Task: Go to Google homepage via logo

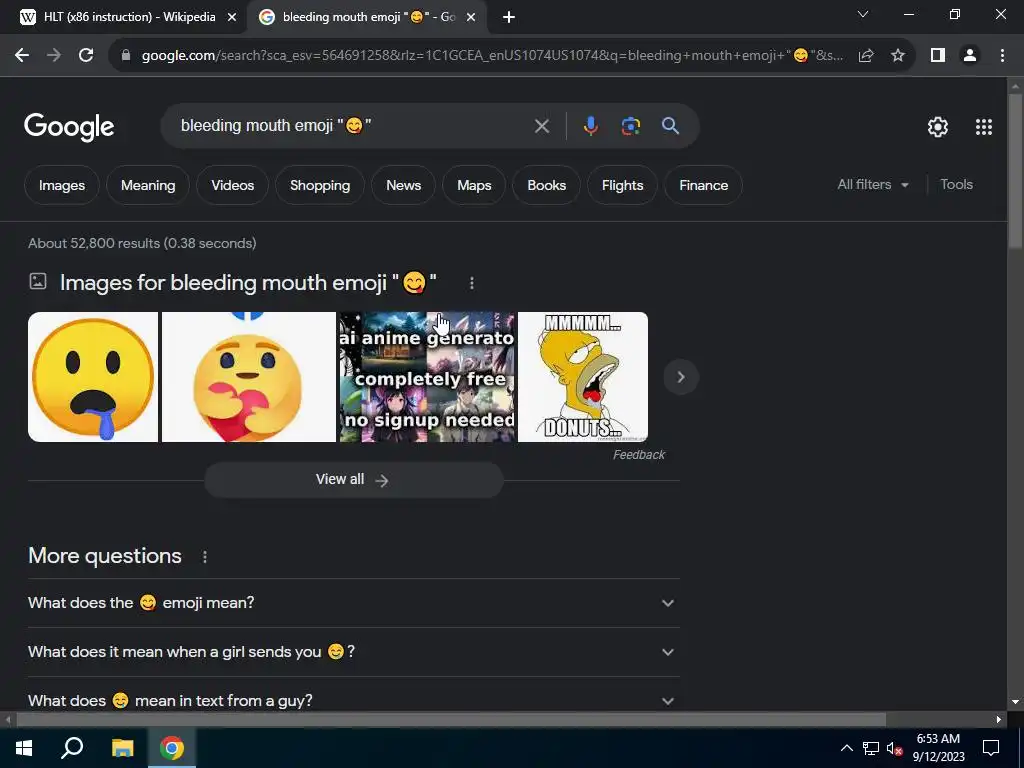Action: pyautogui.click(x=69, y=127)
